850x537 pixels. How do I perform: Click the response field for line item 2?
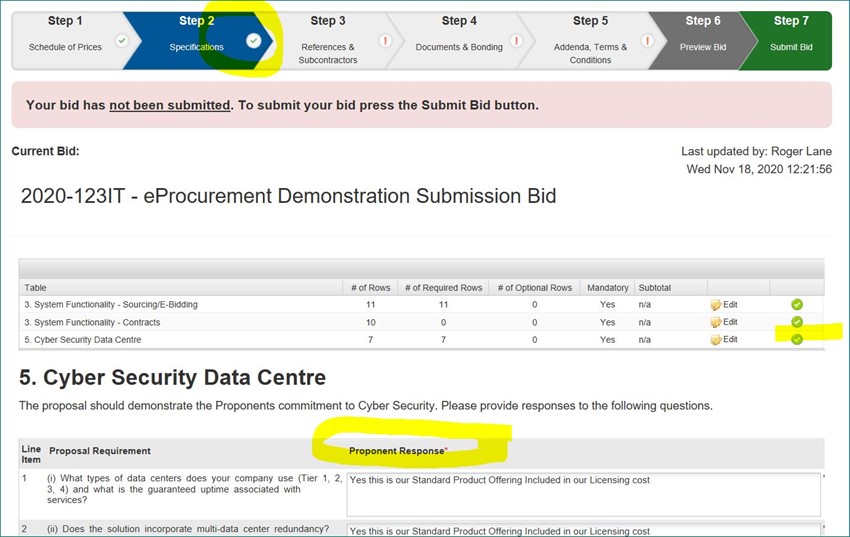(x=583, y=530)
